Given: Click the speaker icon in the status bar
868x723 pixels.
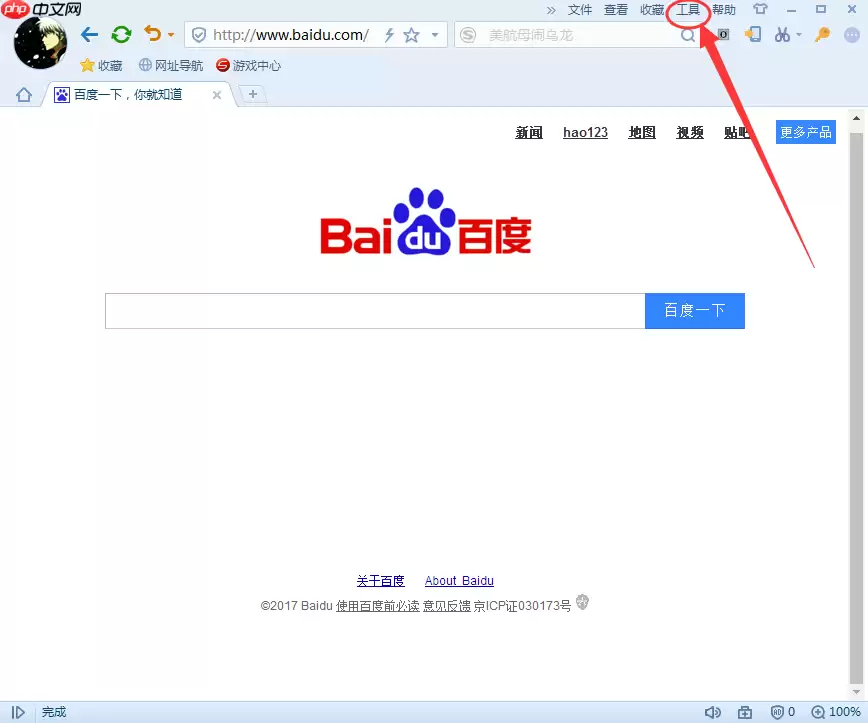Looking at the screenshot, I should tap(712, 712).
